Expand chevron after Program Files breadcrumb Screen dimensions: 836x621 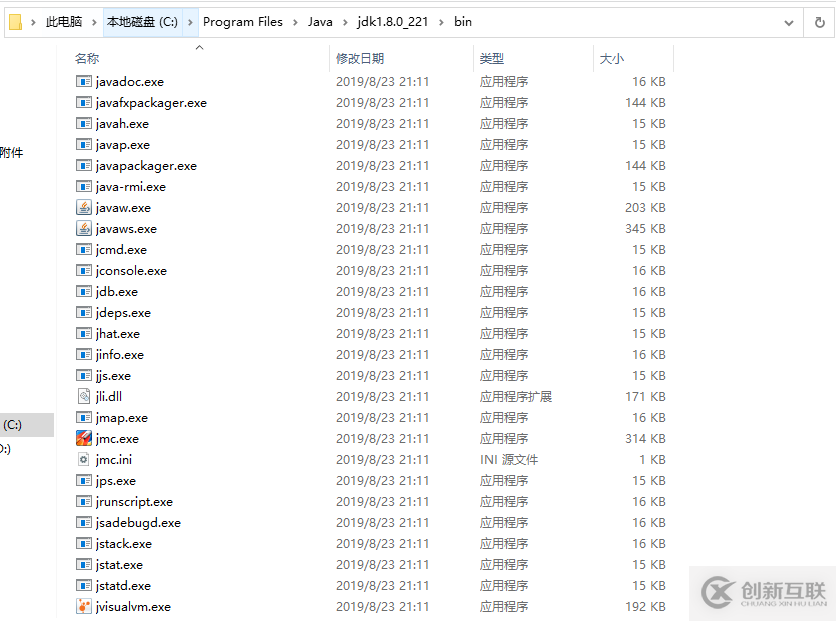click(295, 22)
